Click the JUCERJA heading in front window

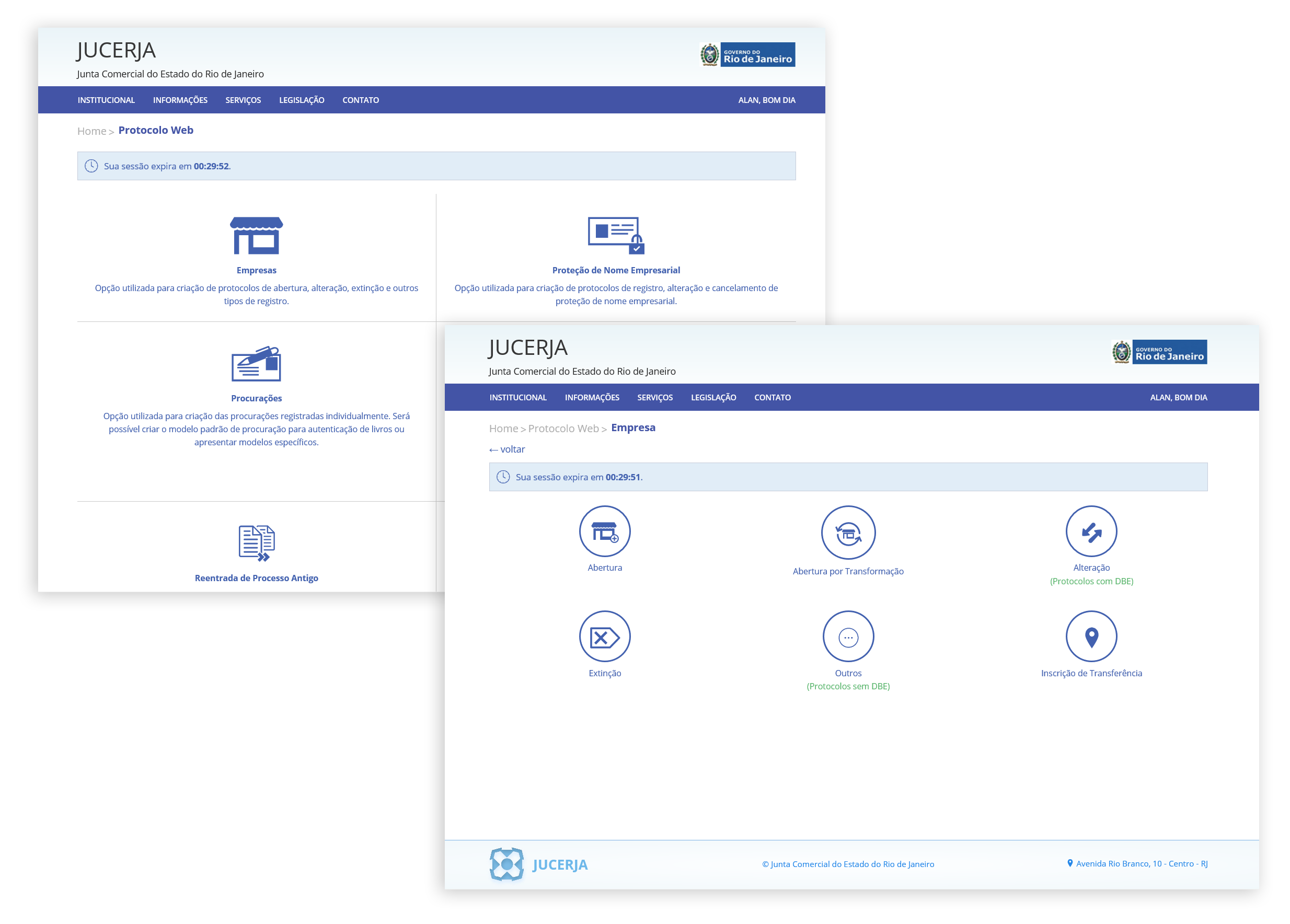click(x=527, y=348)
